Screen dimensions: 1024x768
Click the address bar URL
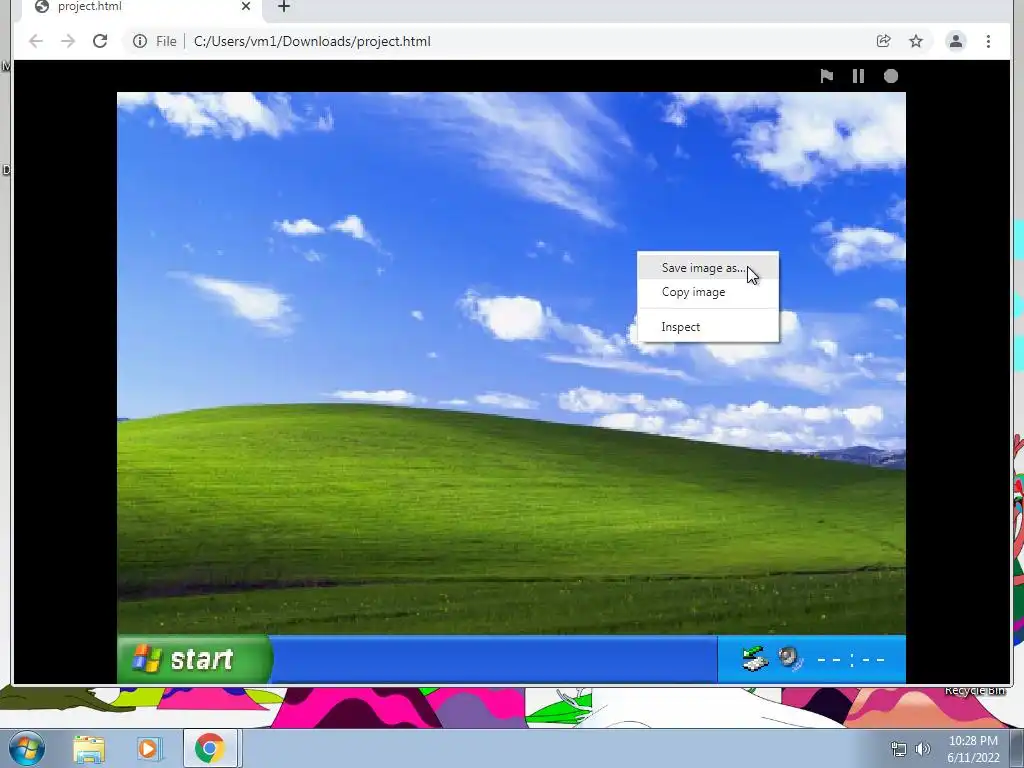pos(312,41)
